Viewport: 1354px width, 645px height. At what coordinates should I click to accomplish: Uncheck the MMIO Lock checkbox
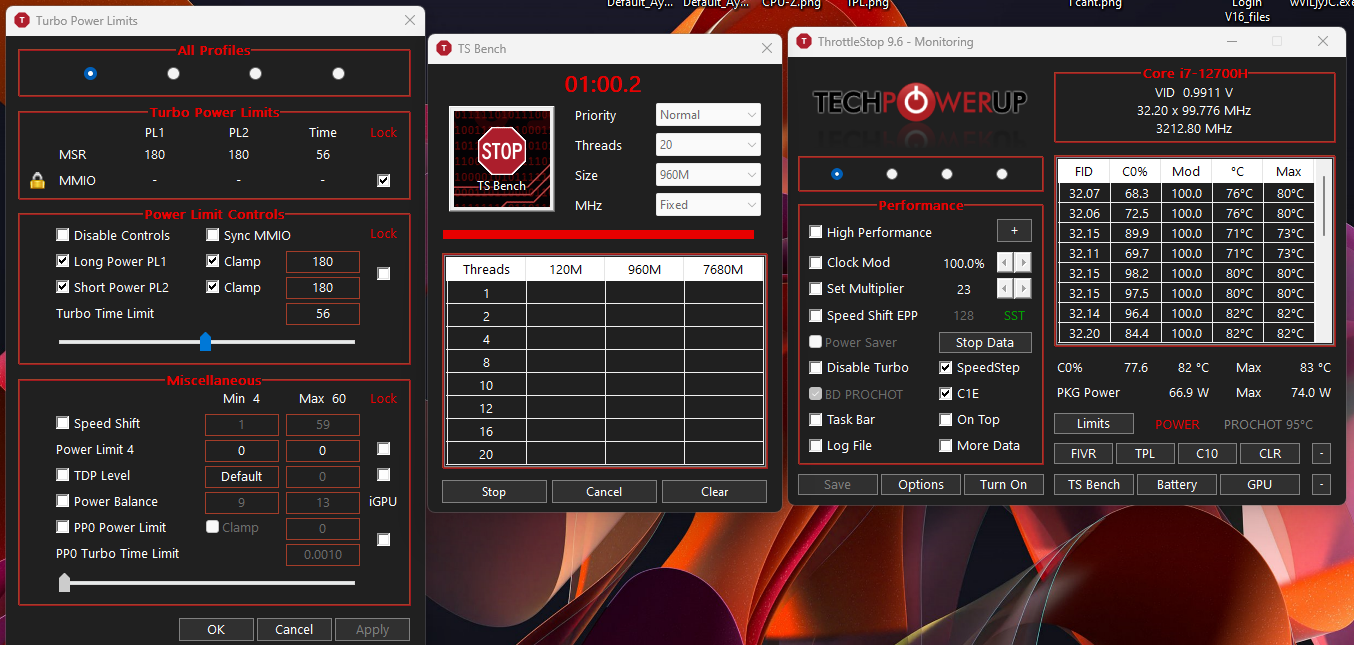[x=384, y=181]
